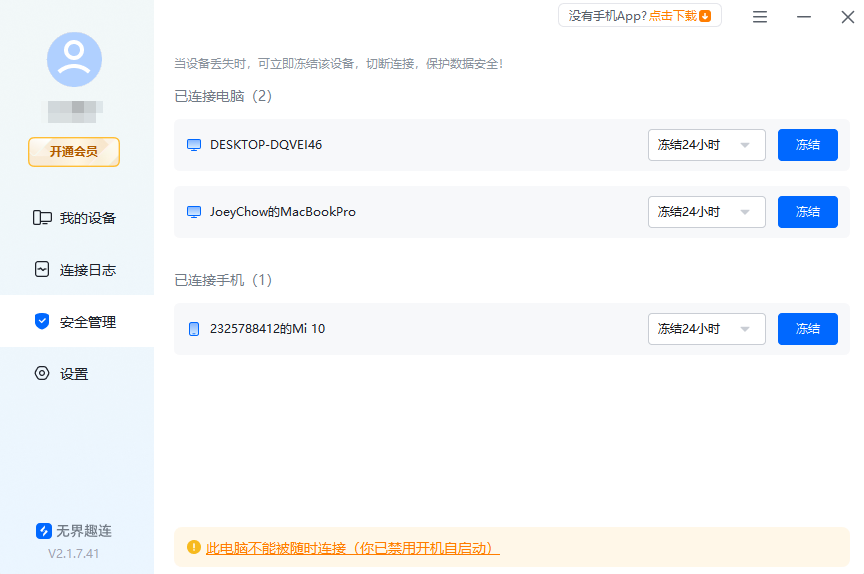Open 我的设备 in the sidebar
Image resolution: width=864 pixels, height=574 pixels.
(87, 218)
